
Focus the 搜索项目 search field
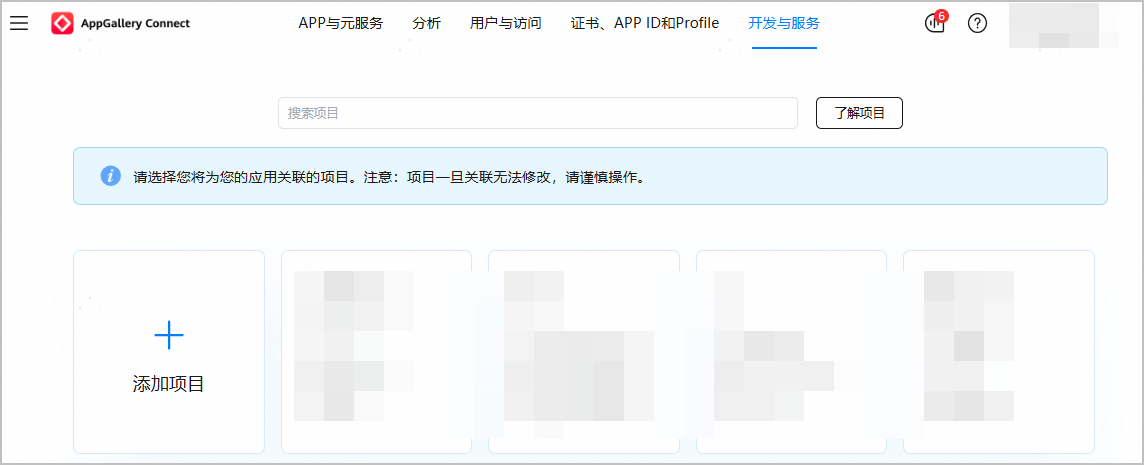(537, 113)
